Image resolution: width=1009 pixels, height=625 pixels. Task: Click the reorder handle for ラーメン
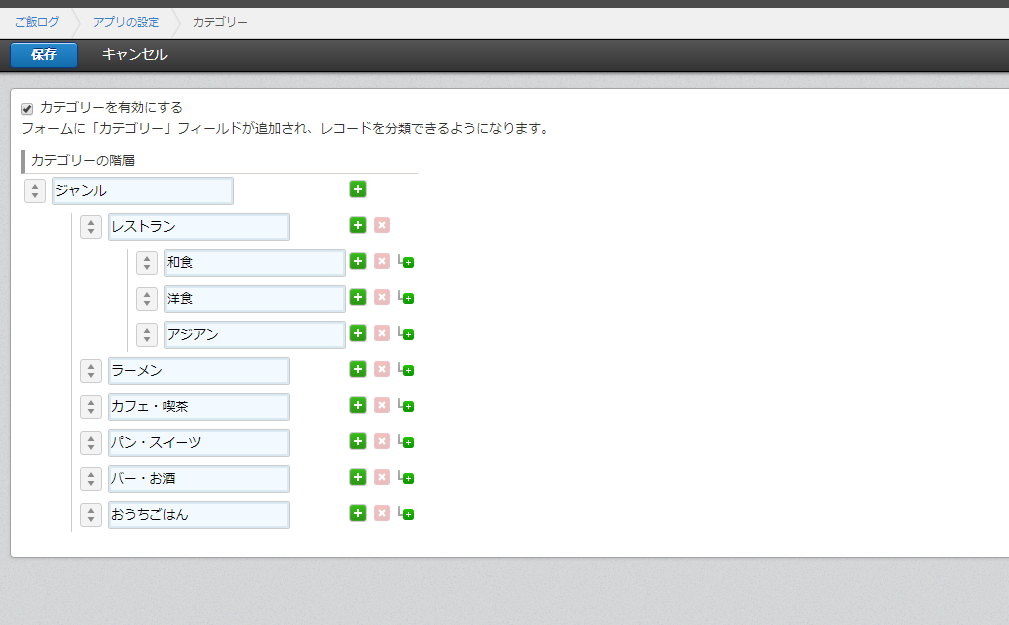tap(91, 371)
